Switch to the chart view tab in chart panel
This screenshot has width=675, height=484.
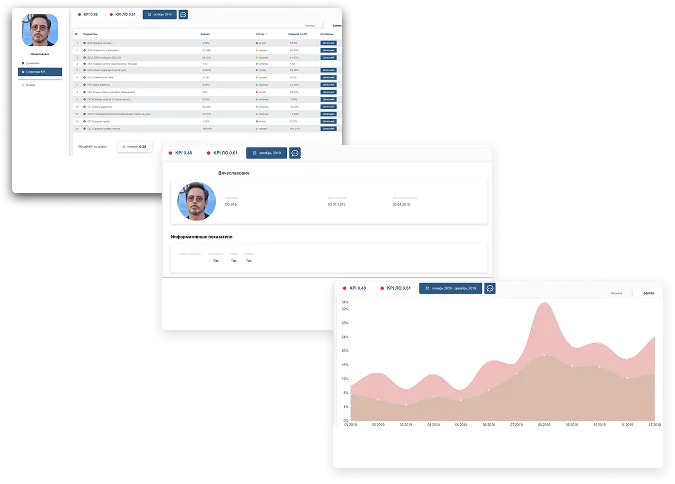click(649, 294)
